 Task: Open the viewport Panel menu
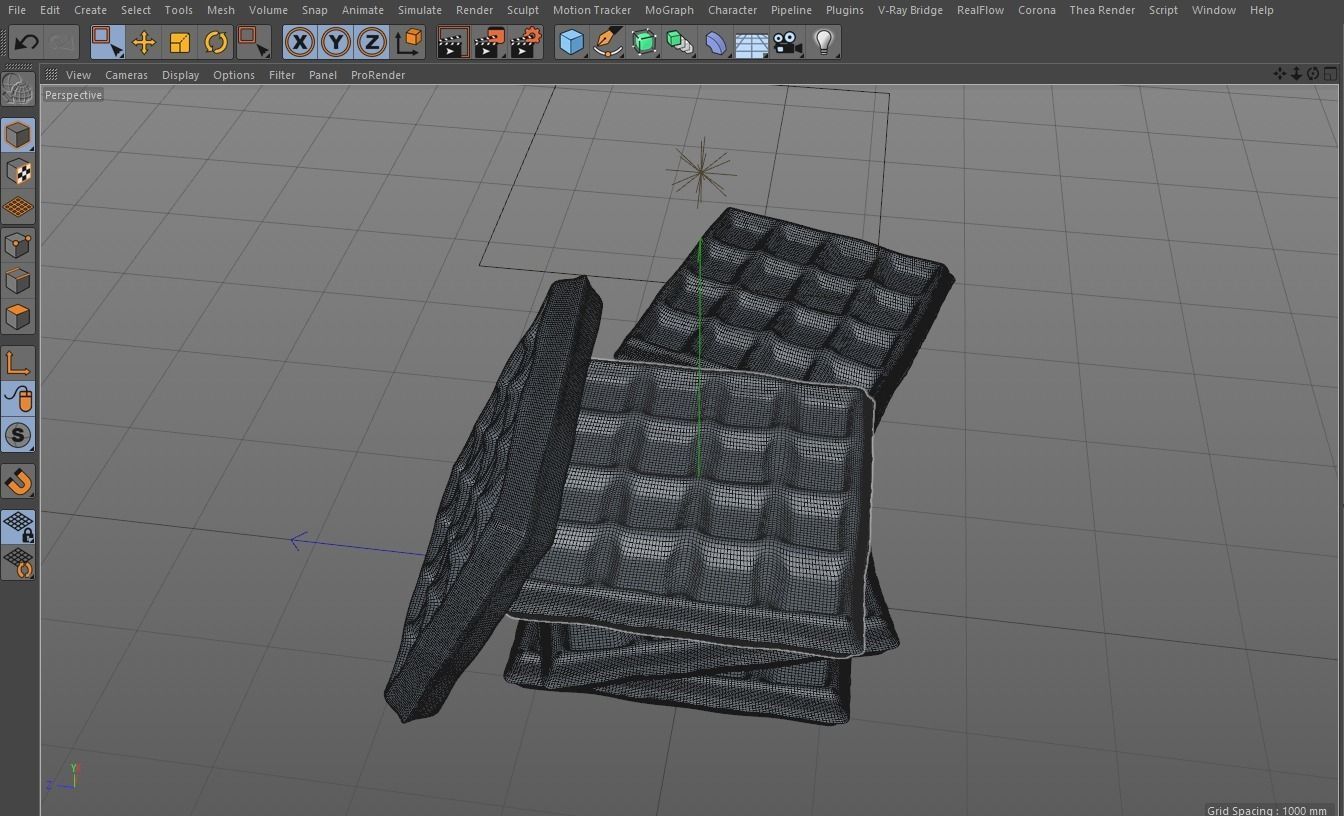click(323, 75)
